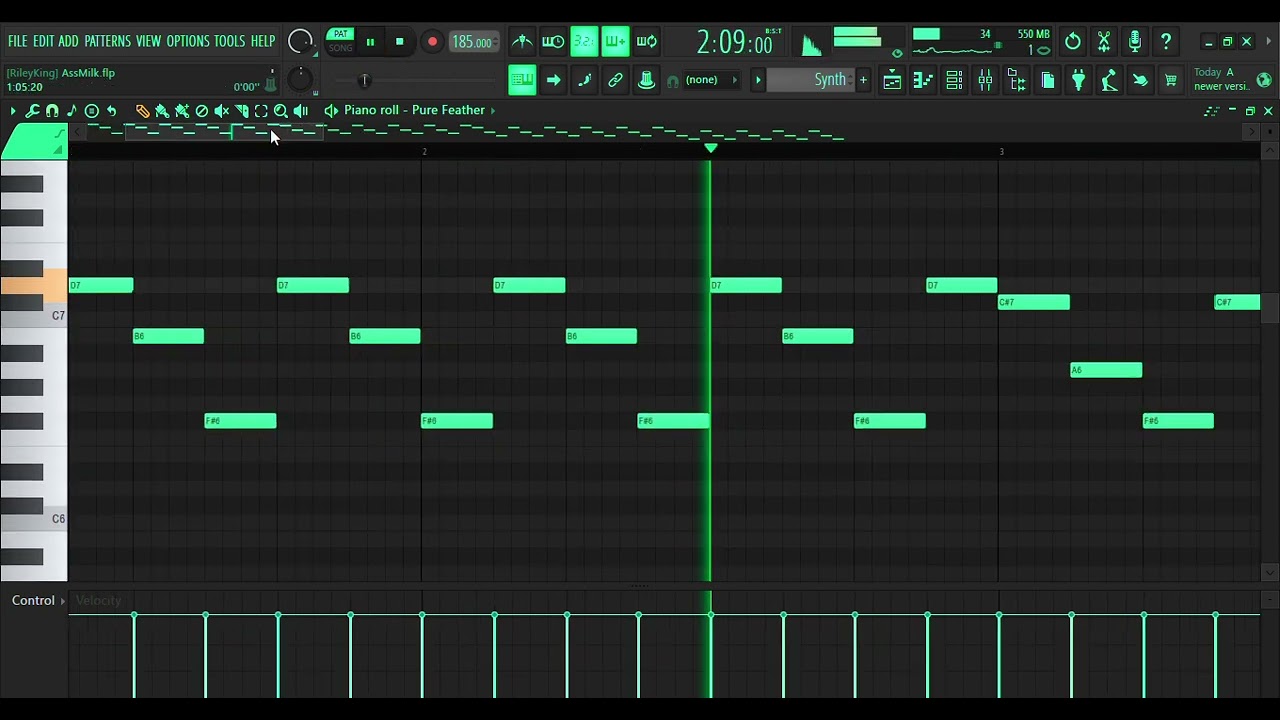The image size is (1280, 720).
Task: Switch to SONG mode
Action: pos(340,48)
